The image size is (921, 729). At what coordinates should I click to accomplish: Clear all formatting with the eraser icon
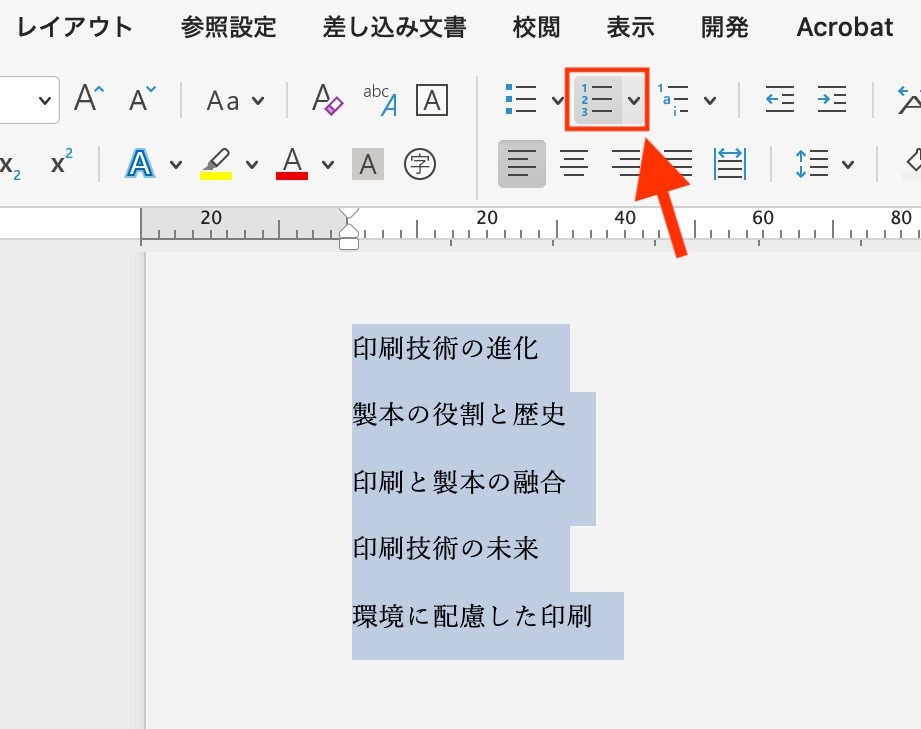coord(327,99)
